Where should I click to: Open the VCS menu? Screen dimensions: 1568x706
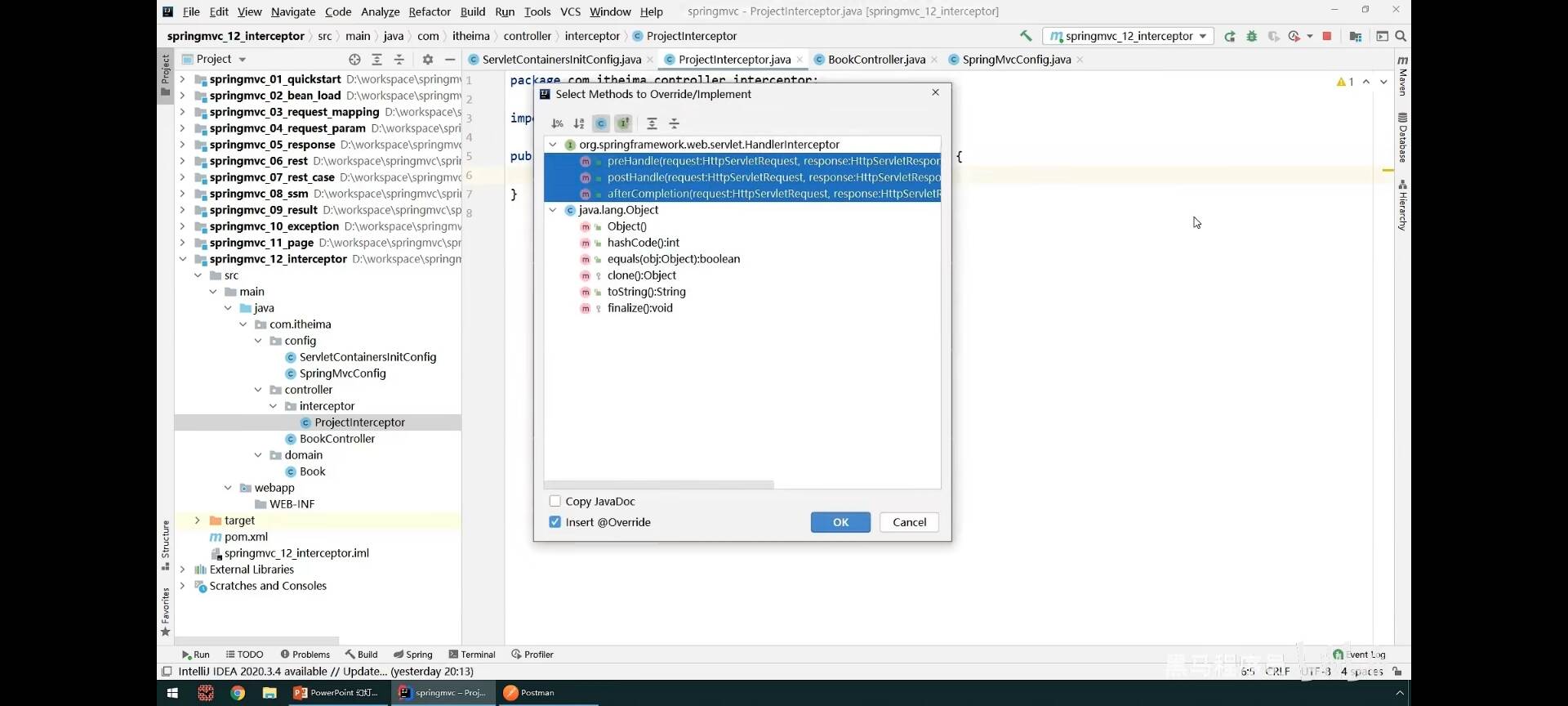click(x=570, y=11)
